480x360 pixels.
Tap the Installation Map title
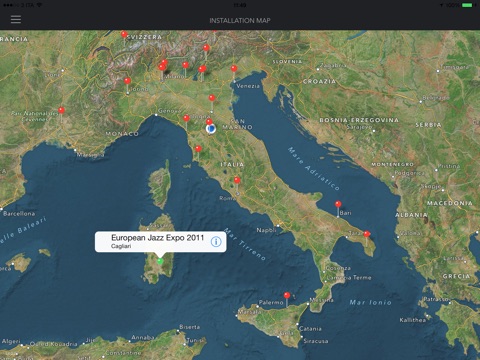click(240, 20)
